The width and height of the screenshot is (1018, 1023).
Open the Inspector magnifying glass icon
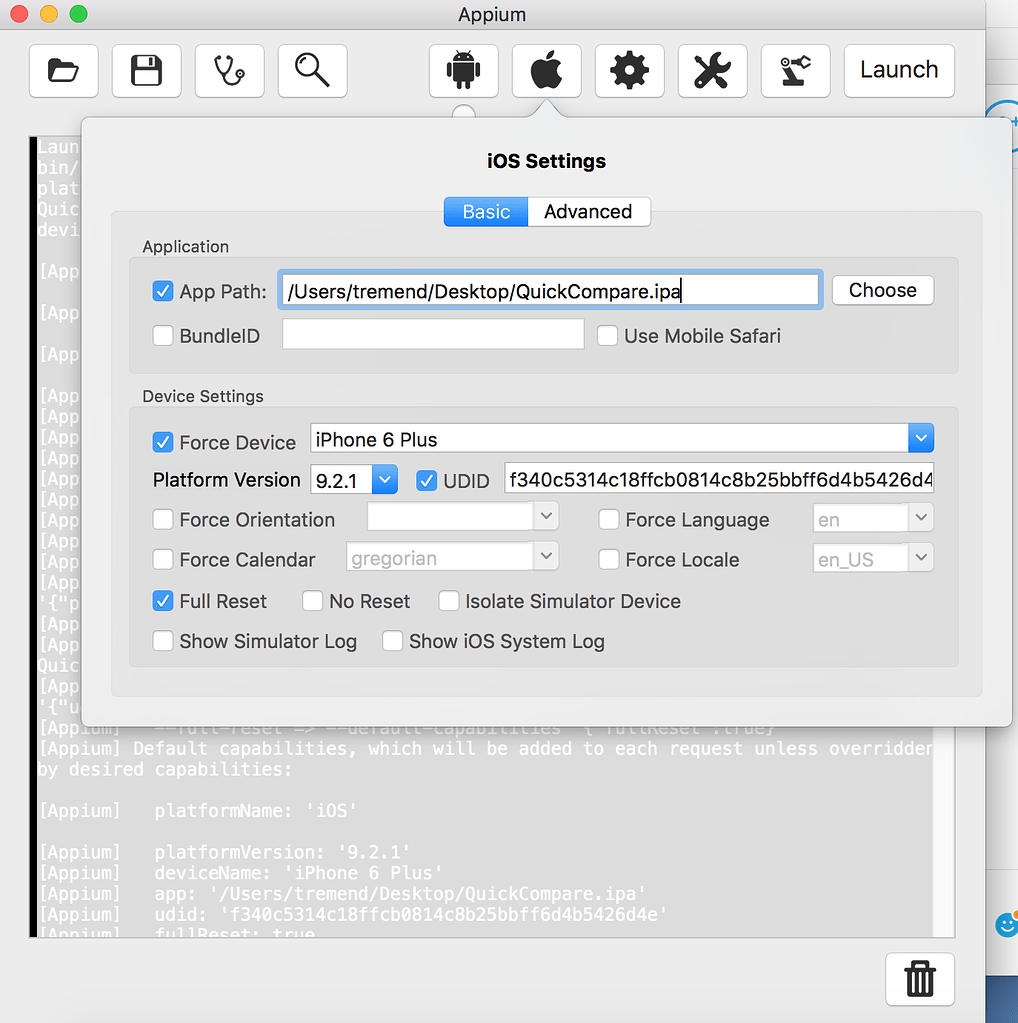pos(312,70)
